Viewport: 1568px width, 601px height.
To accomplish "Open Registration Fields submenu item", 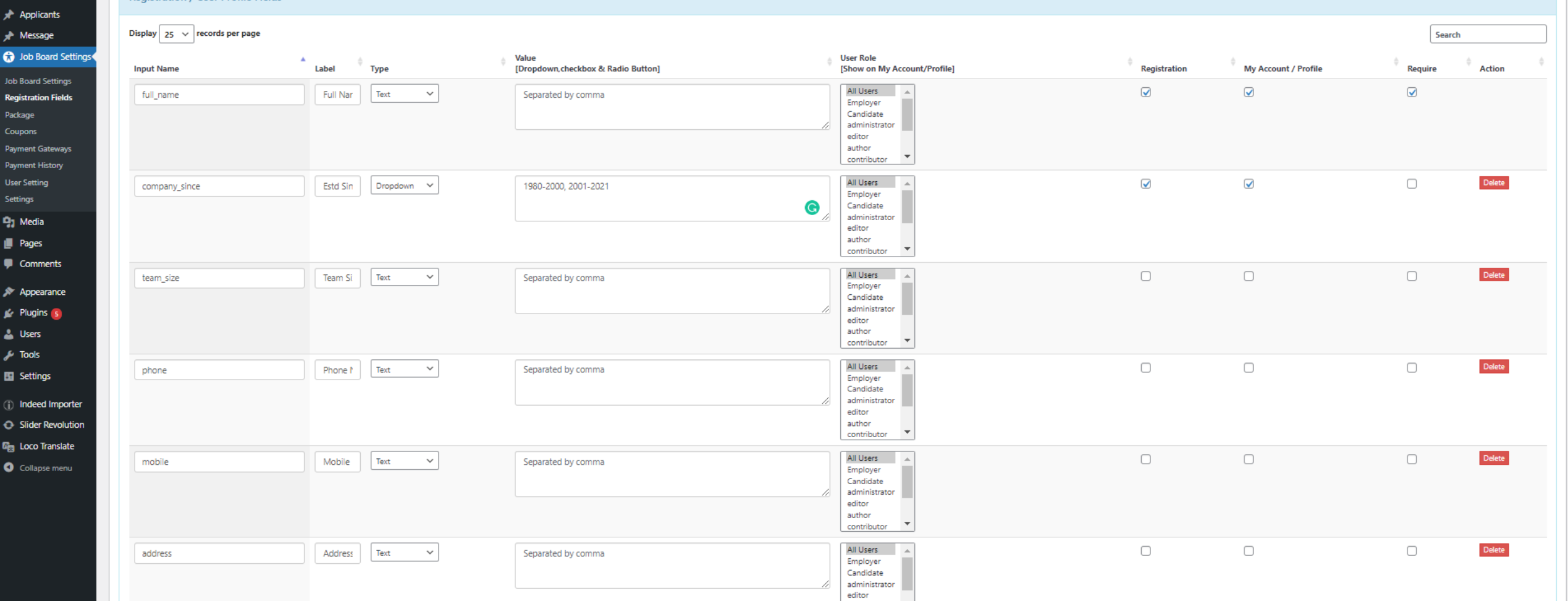I will pos(38,98).
